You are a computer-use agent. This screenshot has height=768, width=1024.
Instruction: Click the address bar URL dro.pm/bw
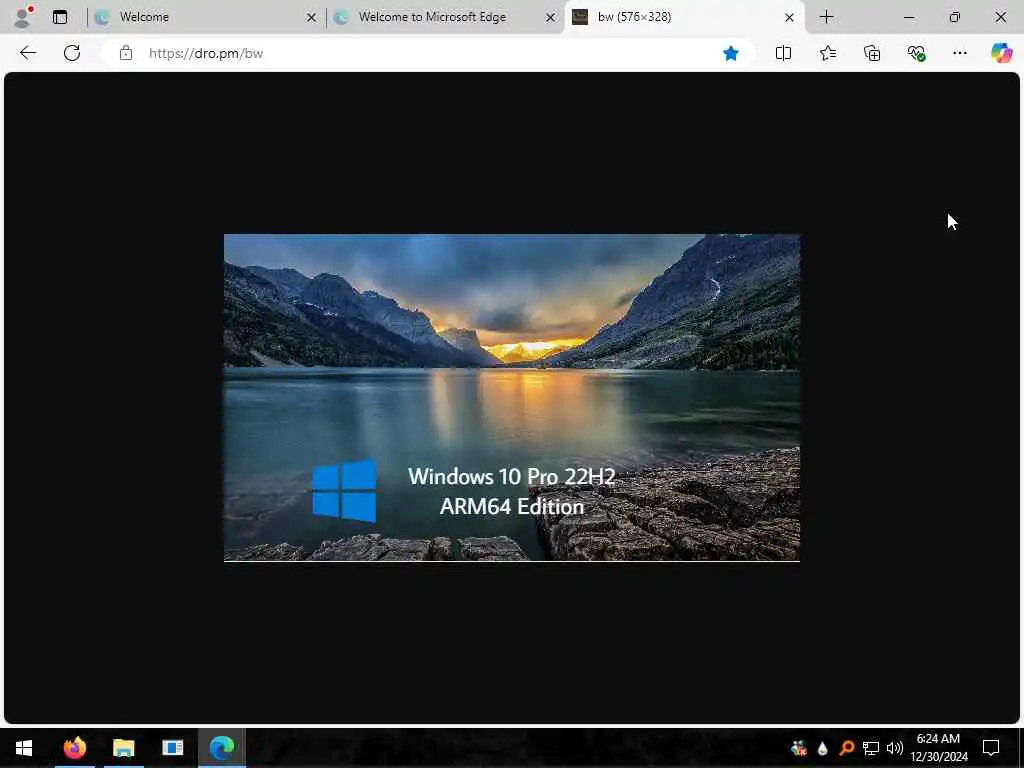click(206, 54)
